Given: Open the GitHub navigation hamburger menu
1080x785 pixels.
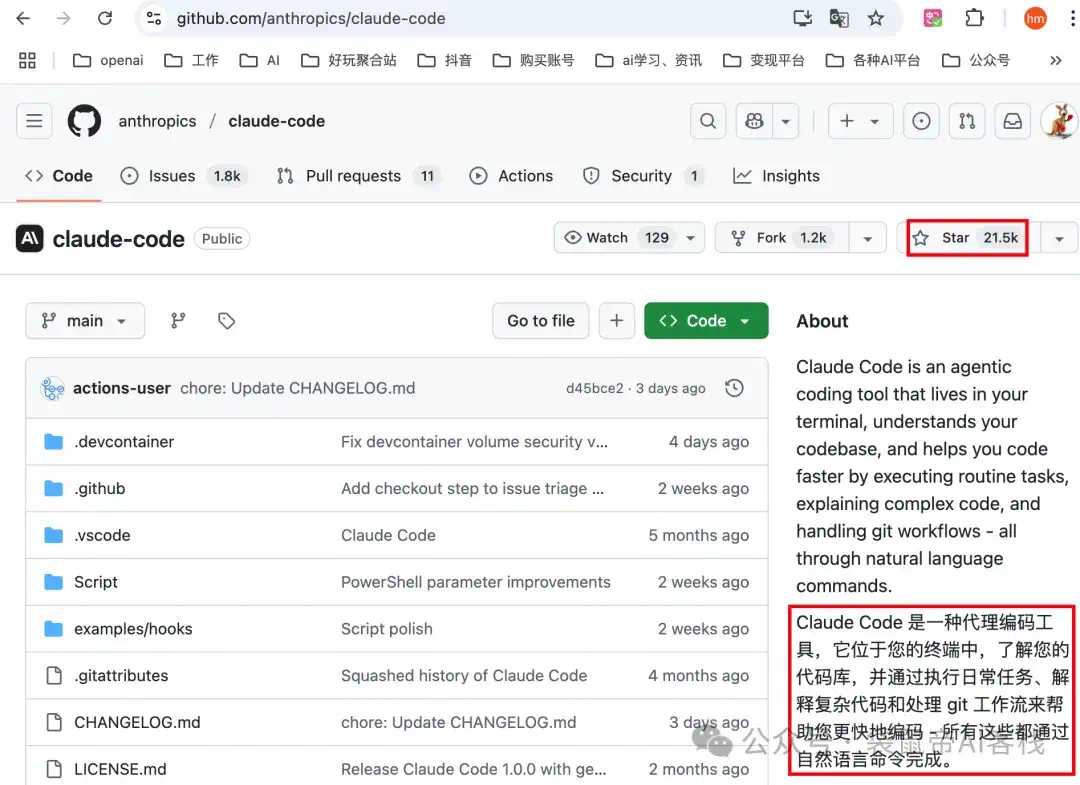Looking at the screenshot, I should pyautogui.click(x=34, y=121).
